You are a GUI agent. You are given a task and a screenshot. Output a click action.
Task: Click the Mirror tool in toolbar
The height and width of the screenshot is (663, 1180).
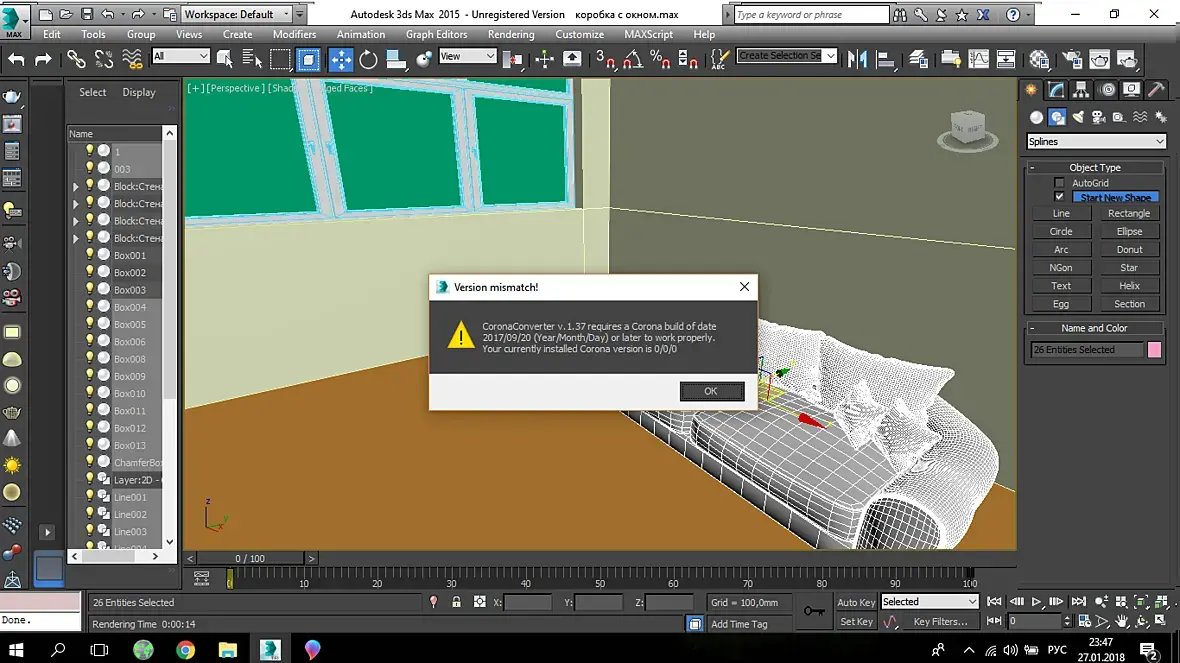click(857, 59)
